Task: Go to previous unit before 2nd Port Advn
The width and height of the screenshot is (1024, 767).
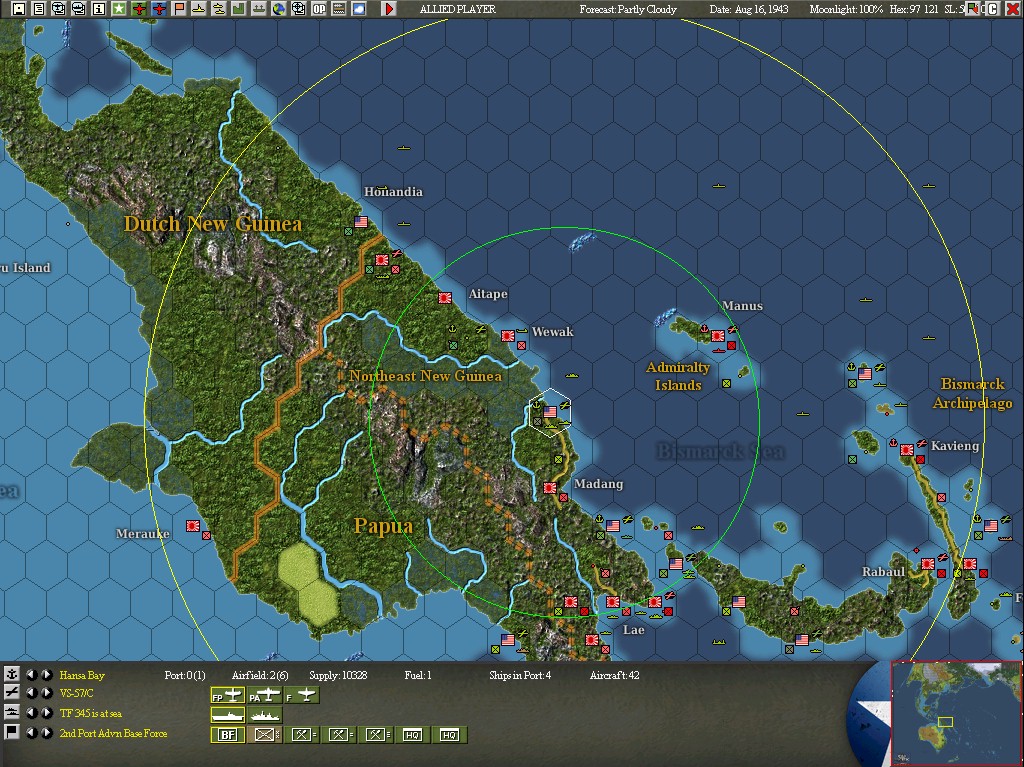Action: click(31, 732)
